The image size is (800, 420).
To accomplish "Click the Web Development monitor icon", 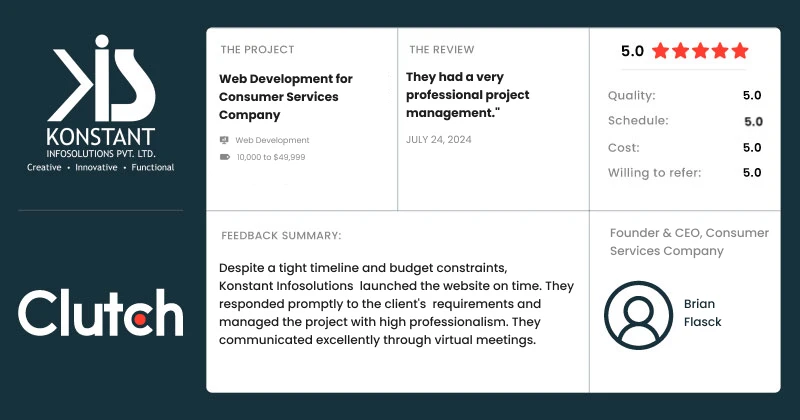I will [x=224, y=140].
